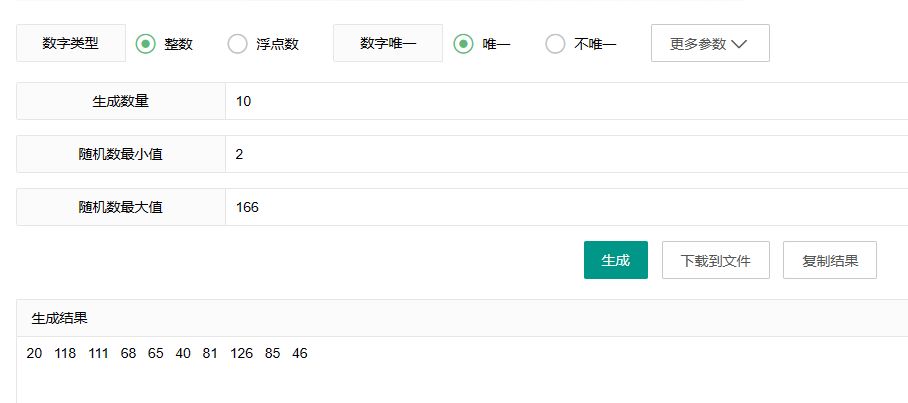Image resolution: width=908 pixels, height=403 pixels.
Task: Click the 生成数量 label
Action: (x=121, y=101)
